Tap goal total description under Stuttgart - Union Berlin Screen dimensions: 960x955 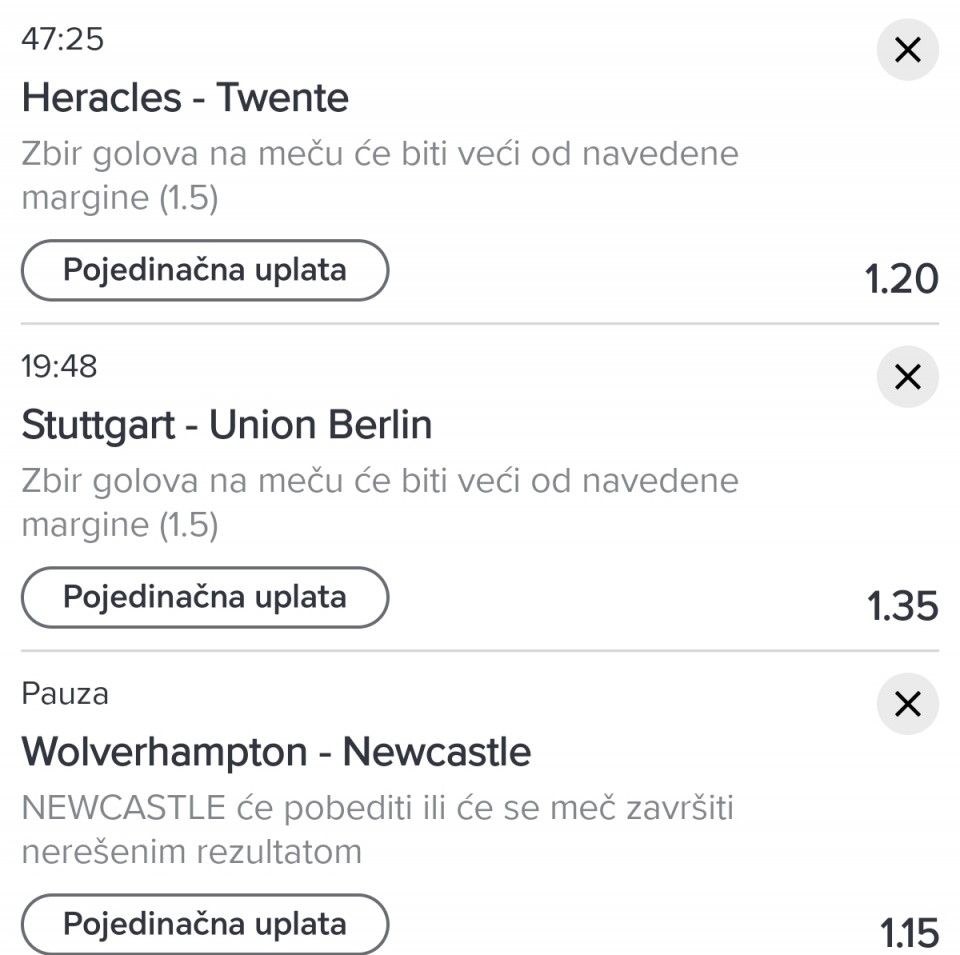tap(379, 503)
